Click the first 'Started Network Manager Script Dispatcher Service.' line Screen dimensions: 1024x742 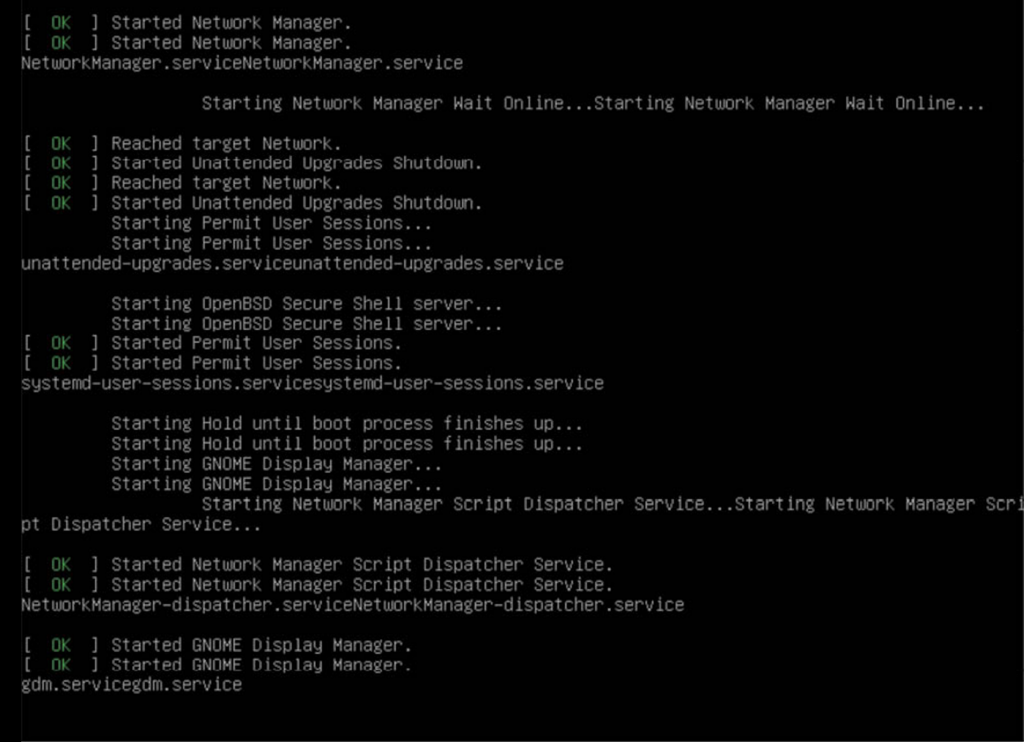coord(362,565)
